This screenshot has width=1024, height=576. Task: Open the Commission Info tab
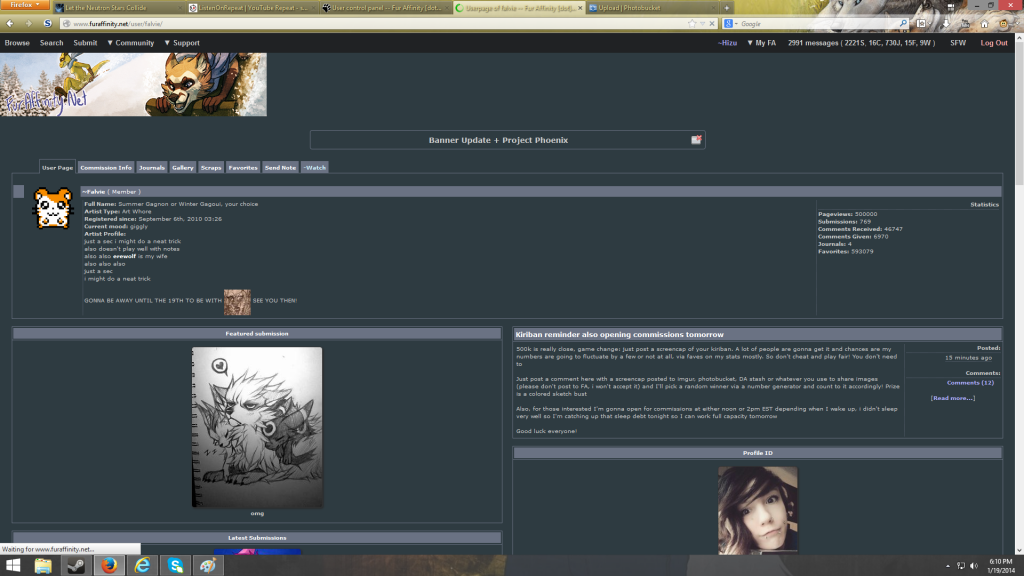pos(105,168)
